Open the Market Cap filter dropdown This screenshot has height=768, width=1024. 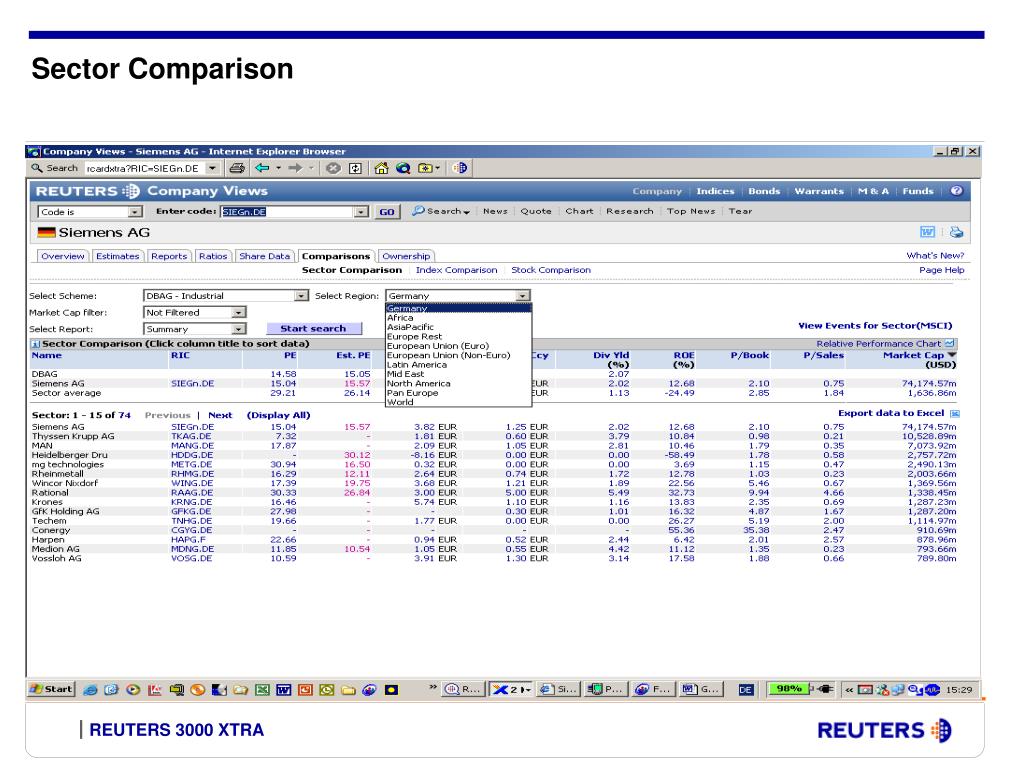[x=239, y=313]
